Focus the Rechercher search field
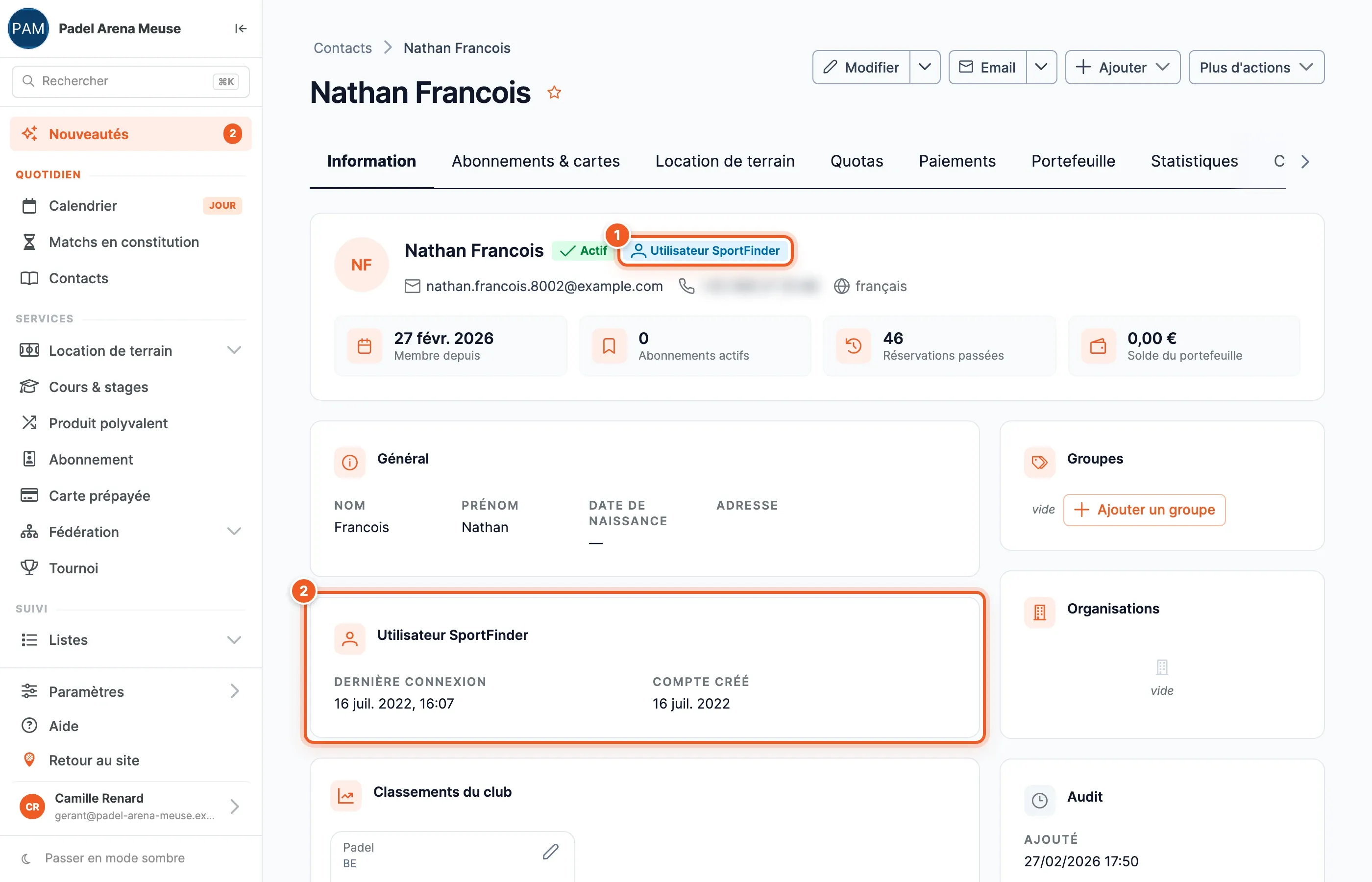This screenshot has height=882, width=1372. (130, 81)
